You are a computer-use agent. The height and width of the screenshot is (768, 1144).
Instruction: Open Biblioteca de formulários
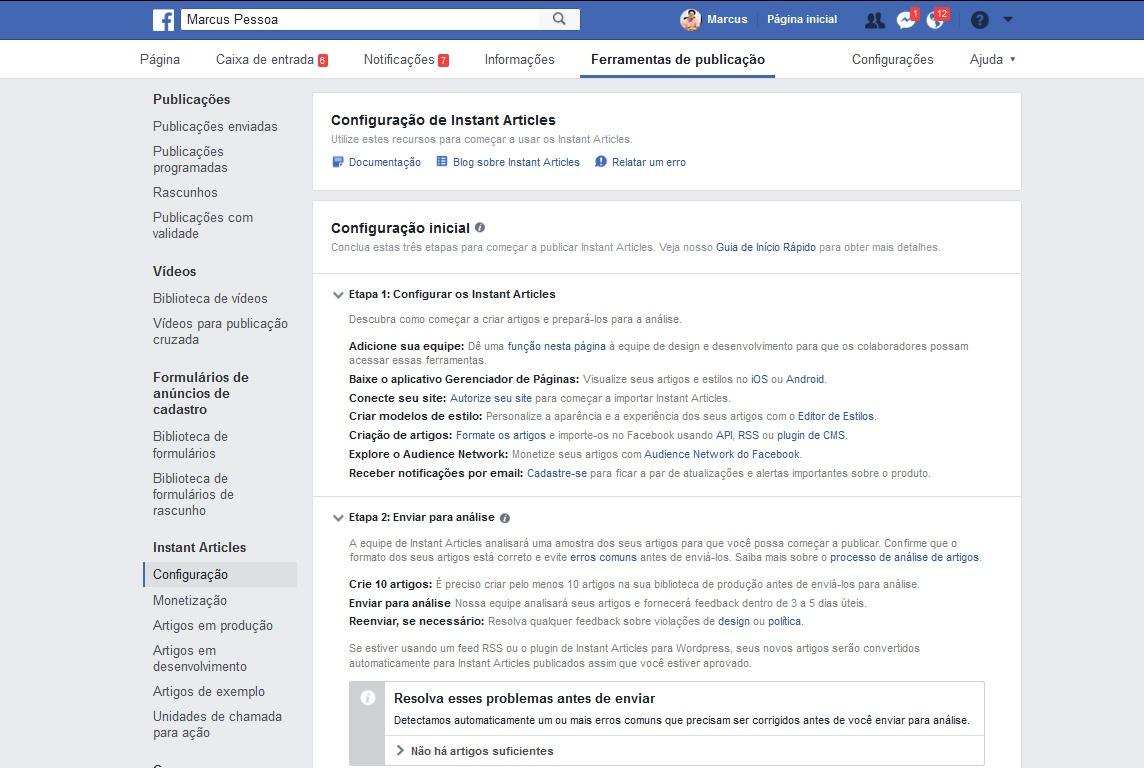coord(190,445)
